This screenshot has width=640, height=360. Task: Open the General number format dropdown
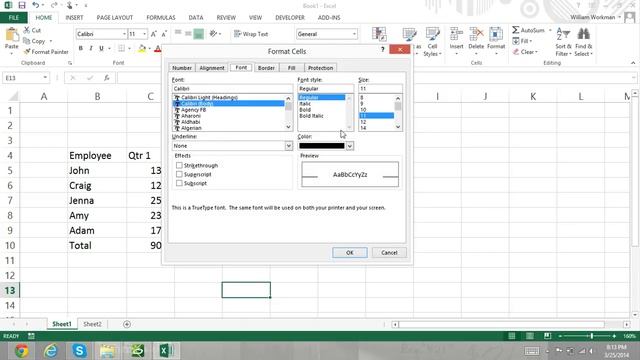pyautogui.click(x=354, y=34)
